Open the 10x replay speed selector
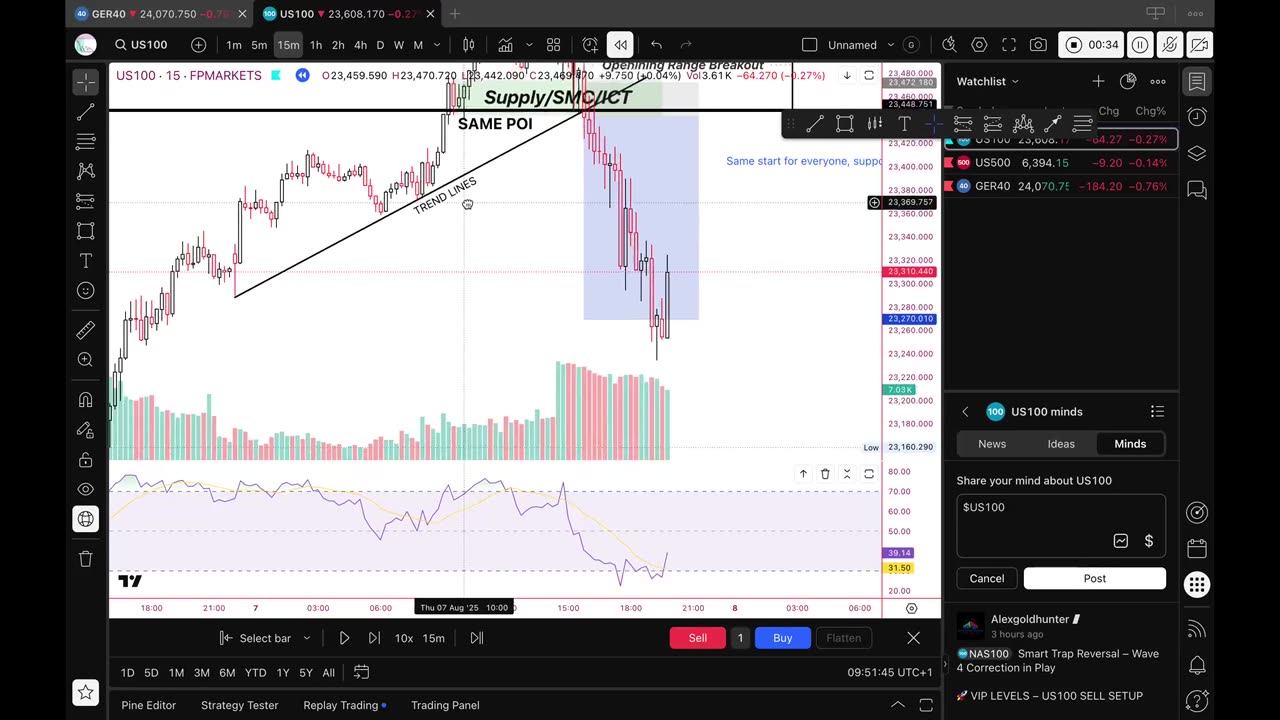This screenshot has width=1280, height=720. (404, 638)
